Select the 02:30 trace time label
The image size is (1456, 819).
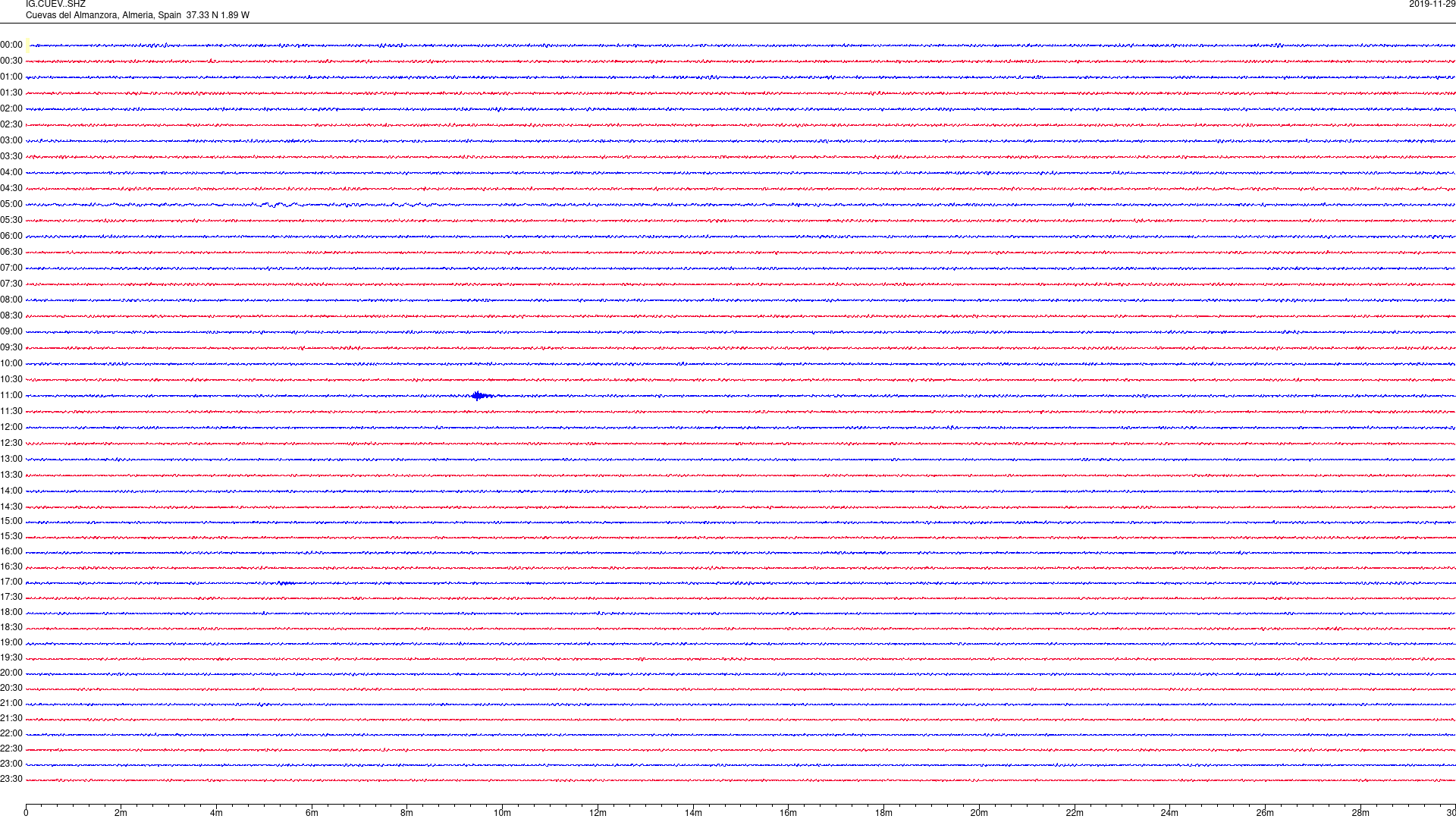pyautogui.click(x=11, y=125)
